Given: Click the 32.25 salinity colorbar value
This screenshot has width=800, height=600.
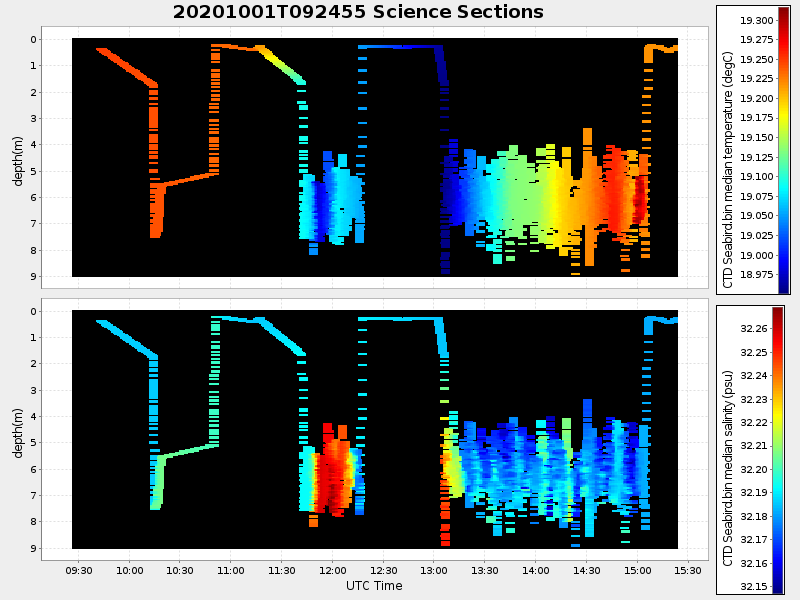Looking at the screenshot, I should [x=754, y=353].
